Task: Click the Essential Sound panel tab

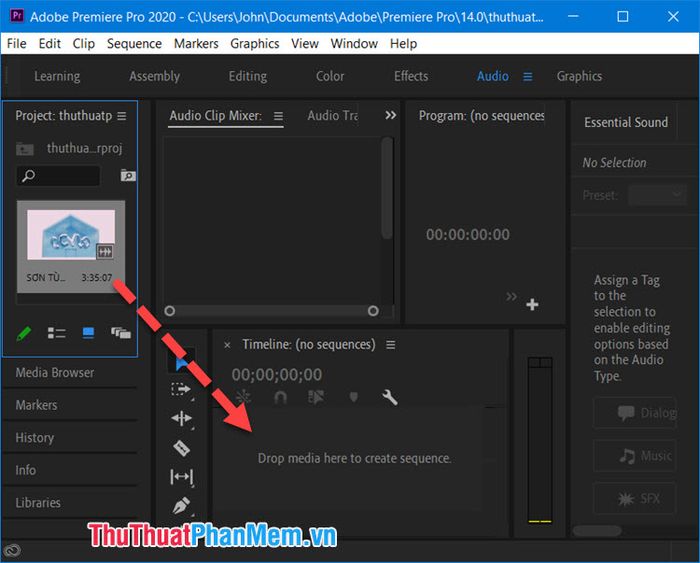Action: pyautogui.click(x=626, y=122)
